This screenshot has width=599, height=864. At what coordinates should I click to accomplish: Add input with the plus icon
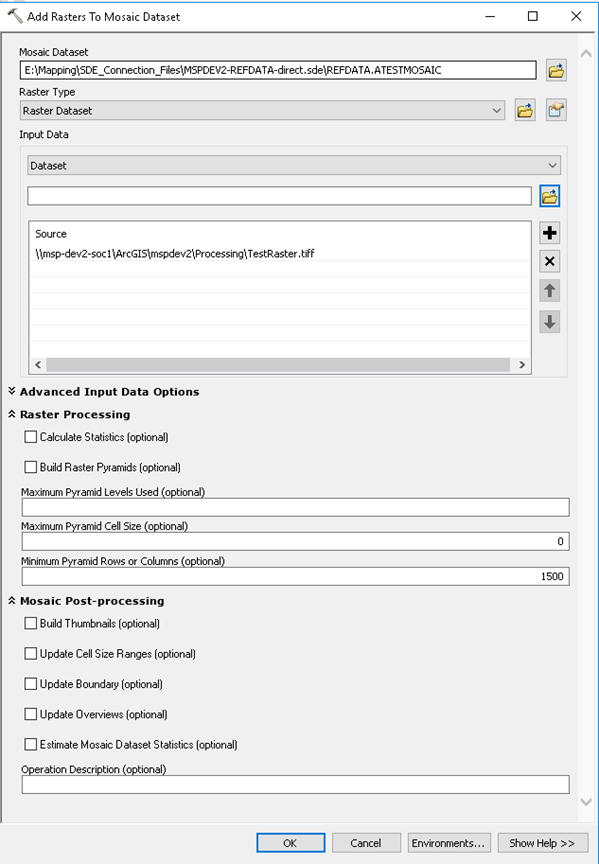[549, 233]
